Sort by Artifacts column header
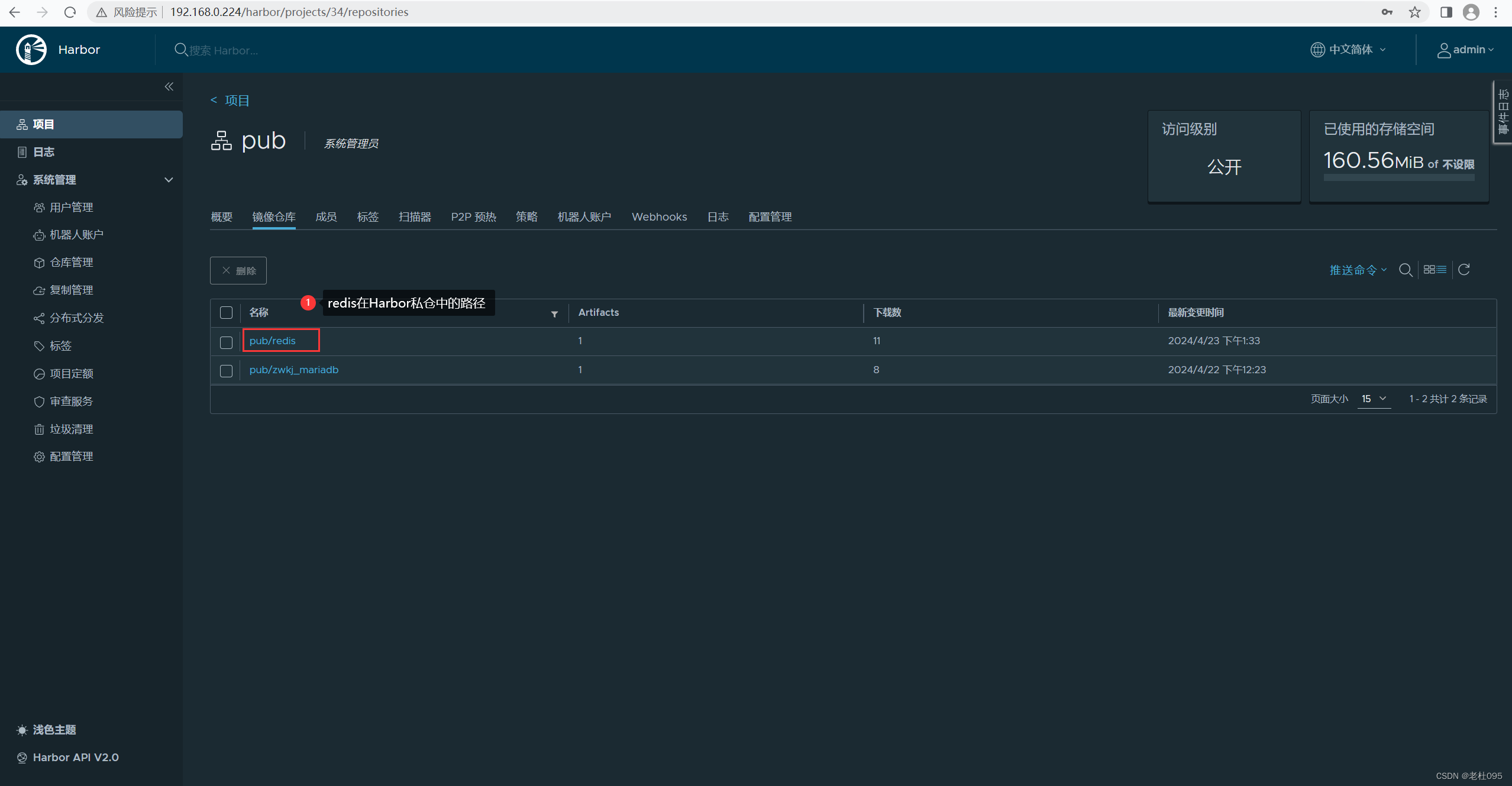 pos(598,312)
